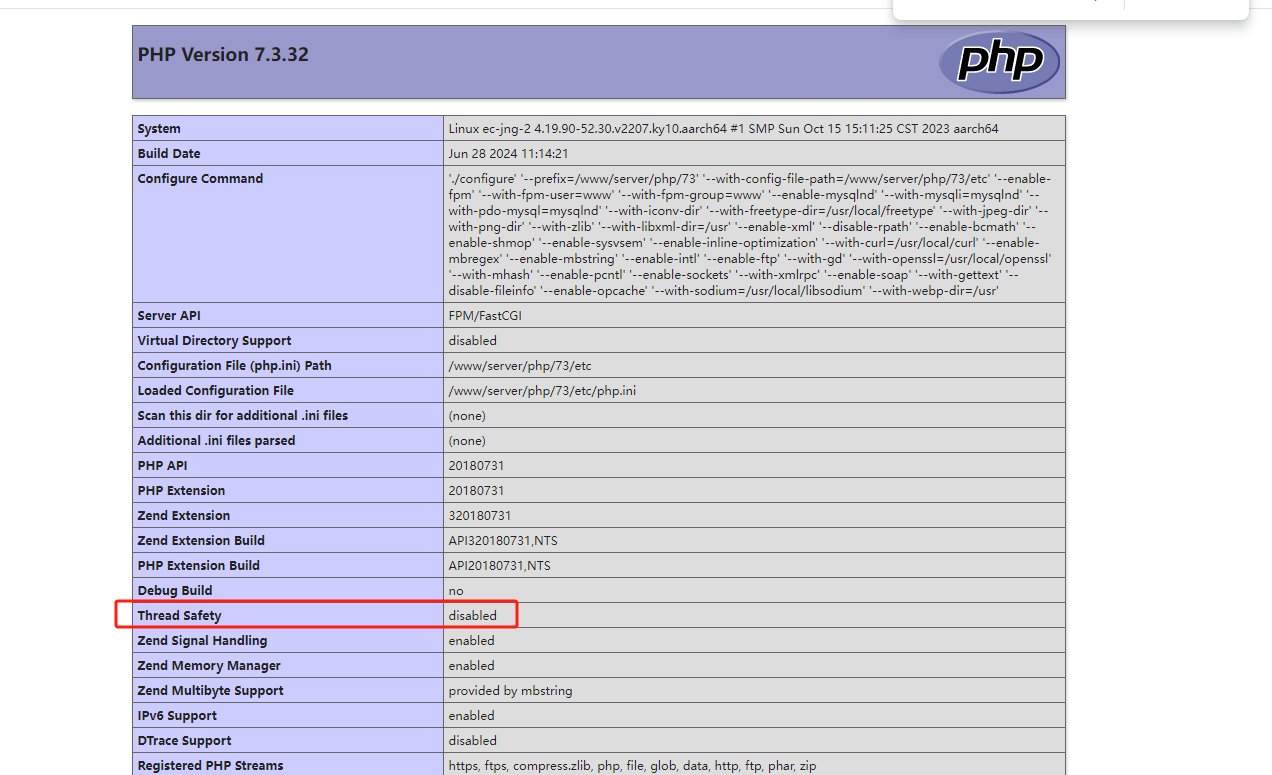Select the 'Thread Safety' label

click(180, 616)
